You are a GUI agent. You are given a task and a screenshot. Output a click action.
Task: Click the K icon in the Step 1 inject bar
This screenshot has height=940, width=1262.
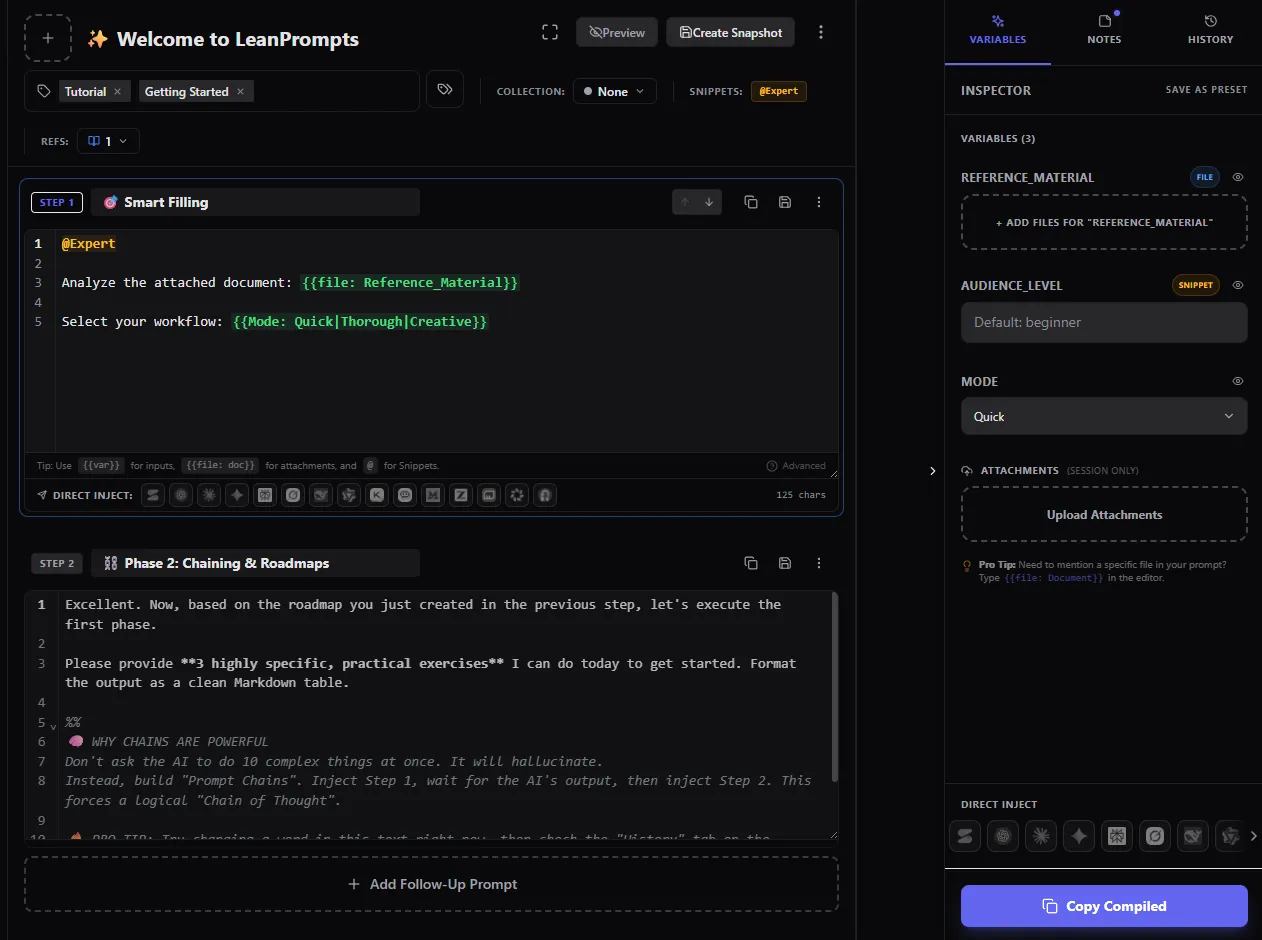point(377,494)
